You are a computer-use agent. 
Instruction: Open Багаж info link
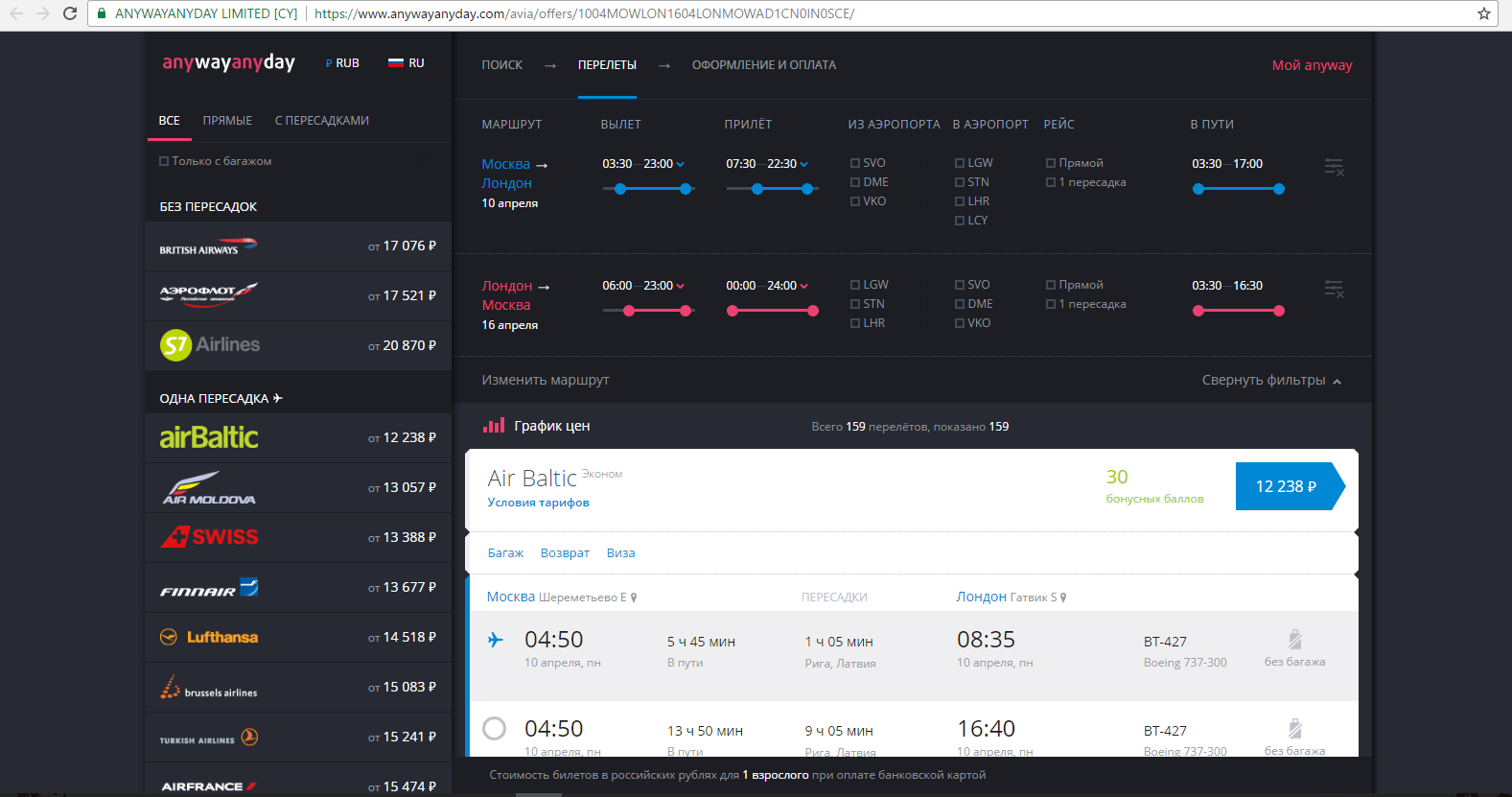coord(505,553)
